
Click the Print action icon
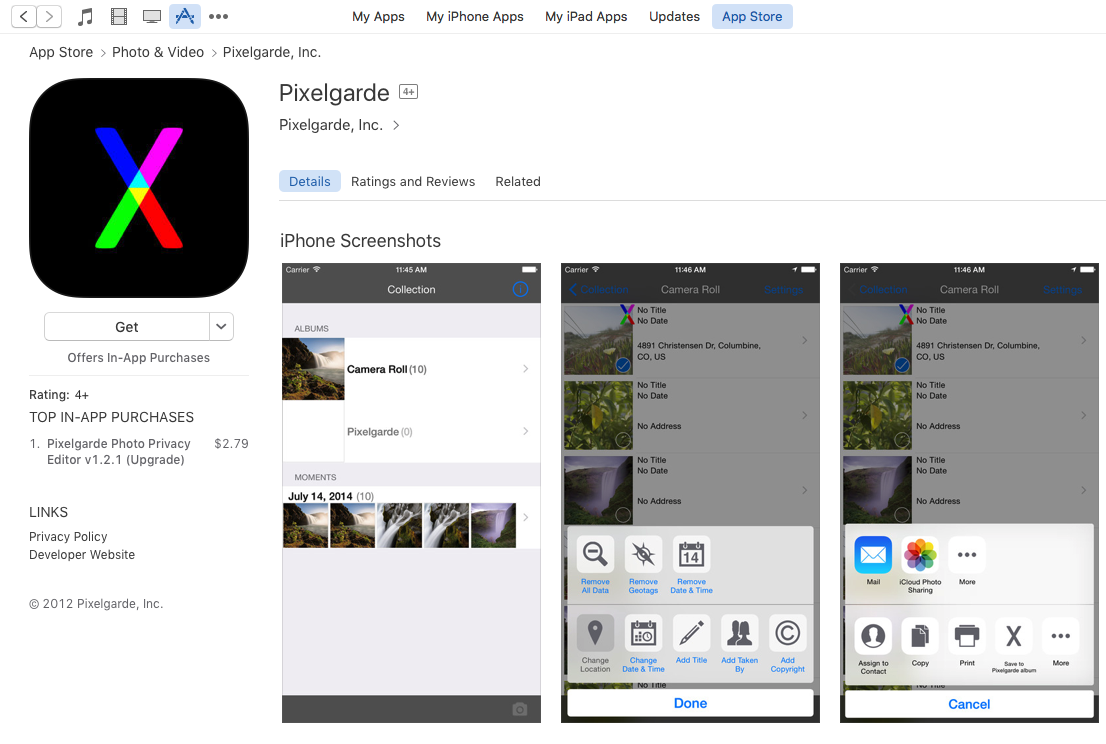[967, 636]
